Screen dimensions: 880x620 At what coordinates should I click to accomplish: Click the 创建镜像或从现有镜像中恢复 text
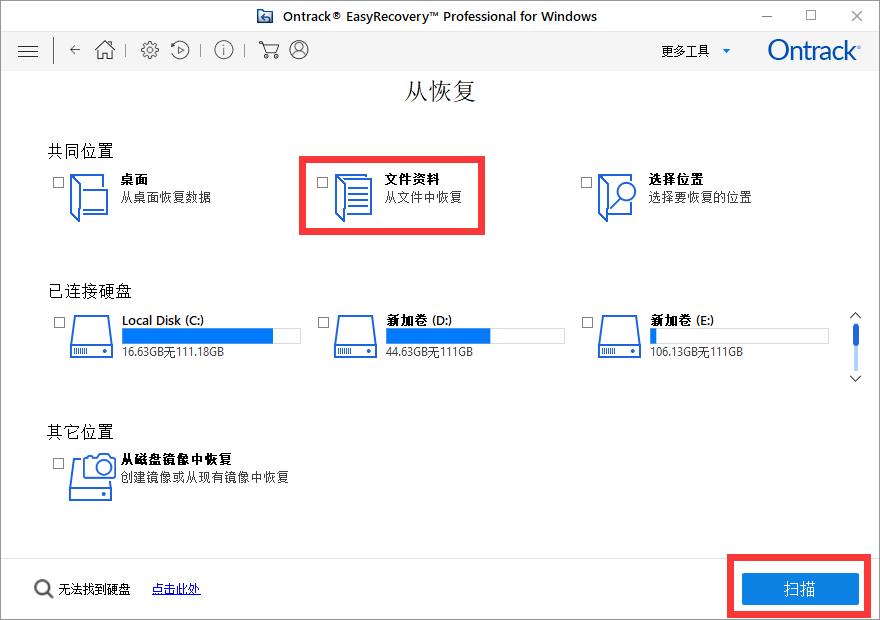click(204, 477)
